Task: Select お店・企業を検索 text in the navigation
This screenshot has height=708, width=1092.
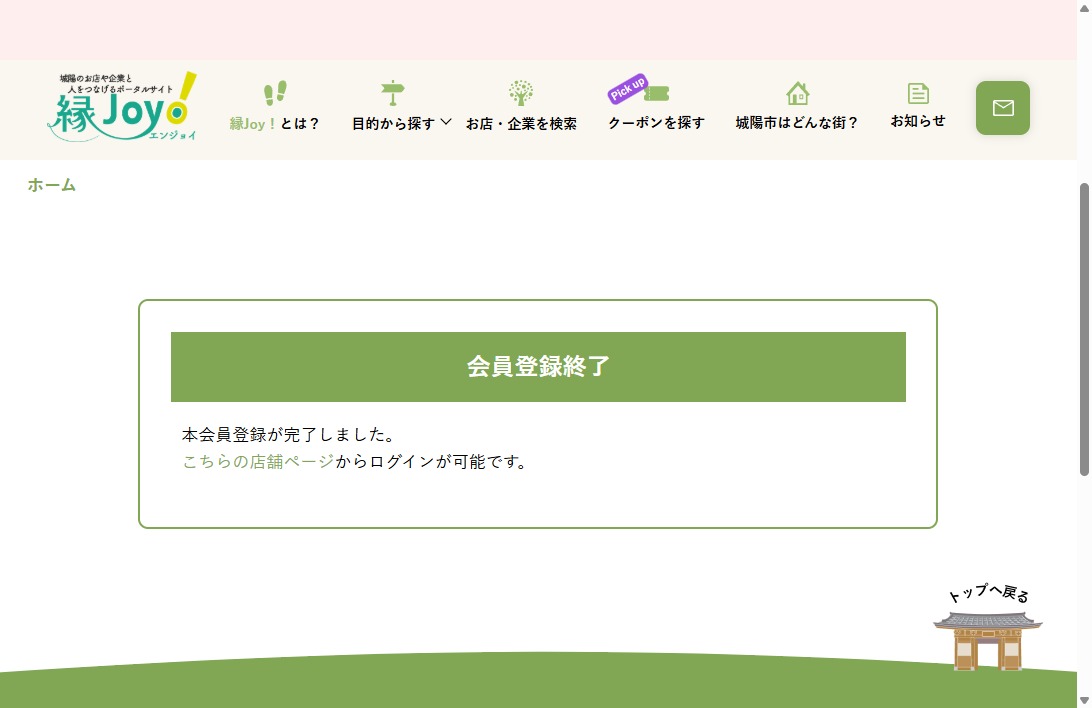Action: coord(521,124)
